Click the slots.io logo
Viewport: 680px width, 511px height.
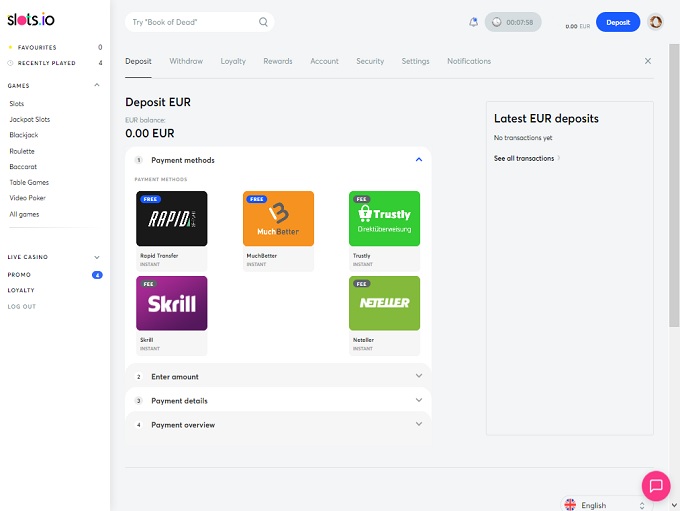[x=29, y=18]
